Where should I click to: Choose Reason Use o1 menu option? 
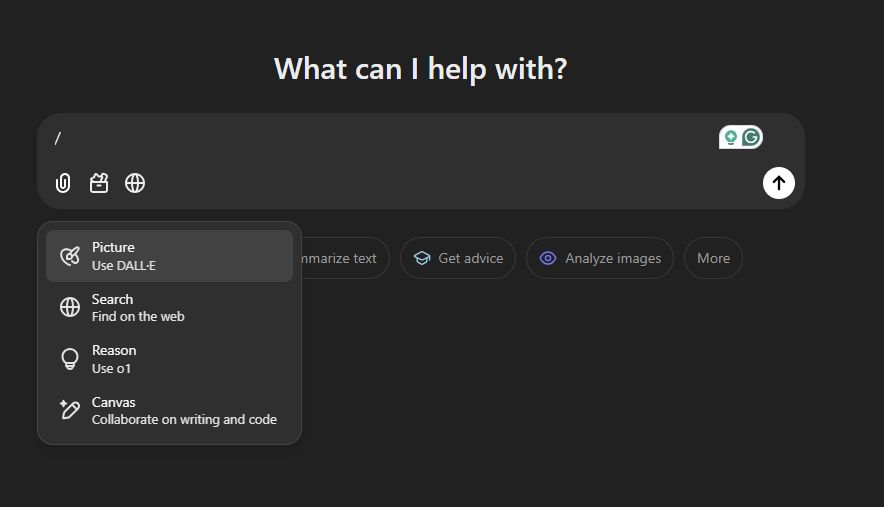[x=169, y=359]
